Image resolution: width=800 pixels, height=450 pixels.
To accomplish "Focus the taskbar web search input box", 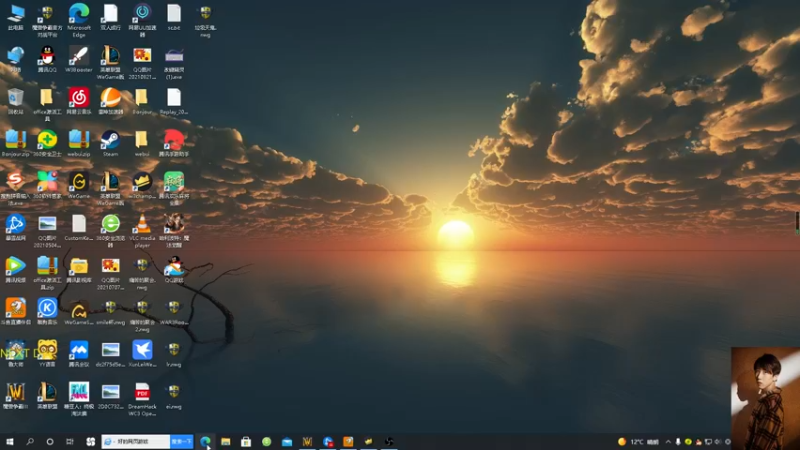I will [136, 441].
